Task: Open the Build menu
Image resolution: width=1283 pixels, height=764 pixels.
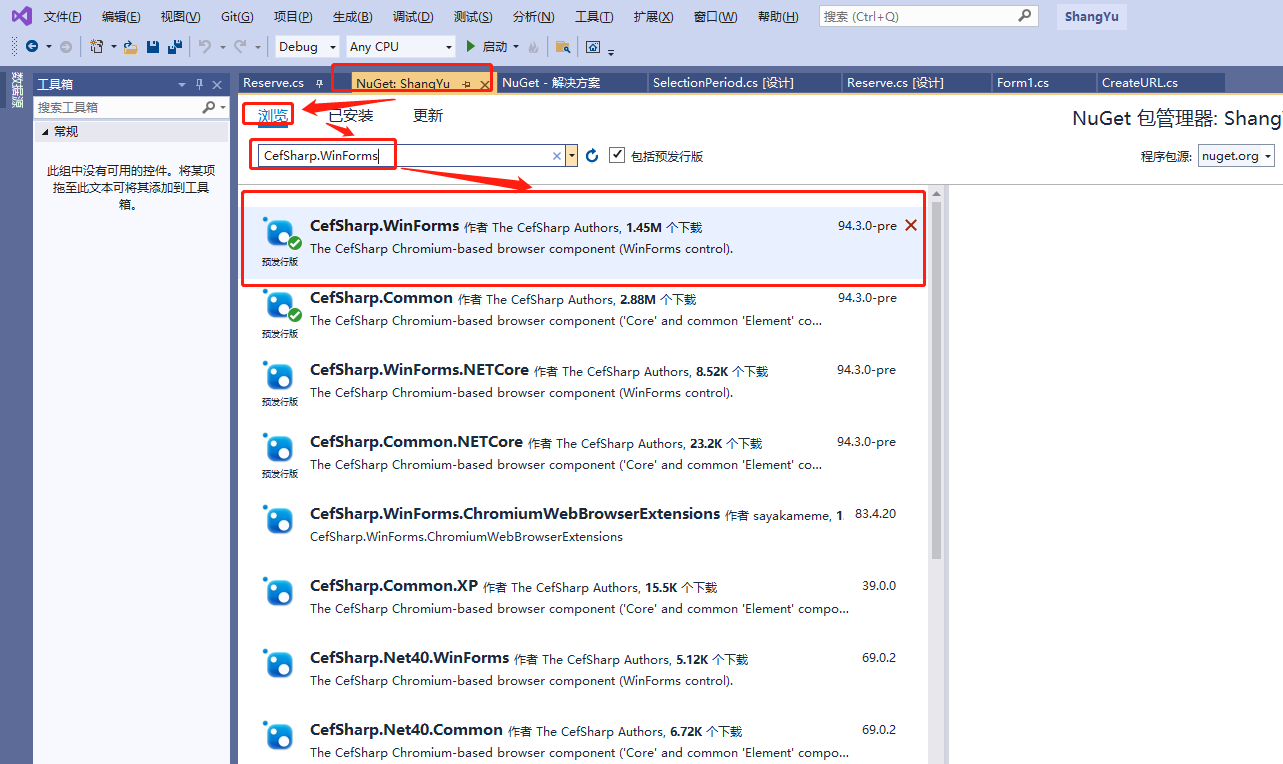Action: tap(352, 17)
